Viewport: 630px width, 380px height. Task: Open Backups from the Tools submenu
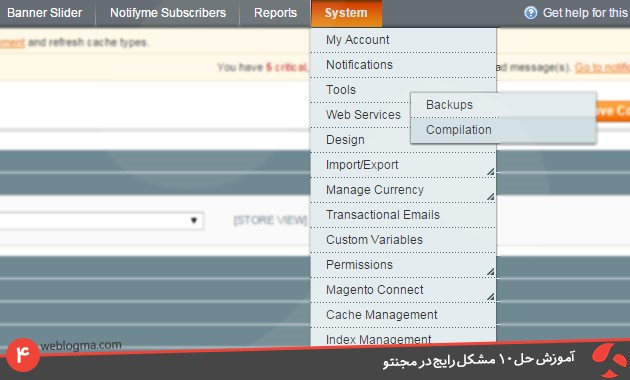coord(503,105)
